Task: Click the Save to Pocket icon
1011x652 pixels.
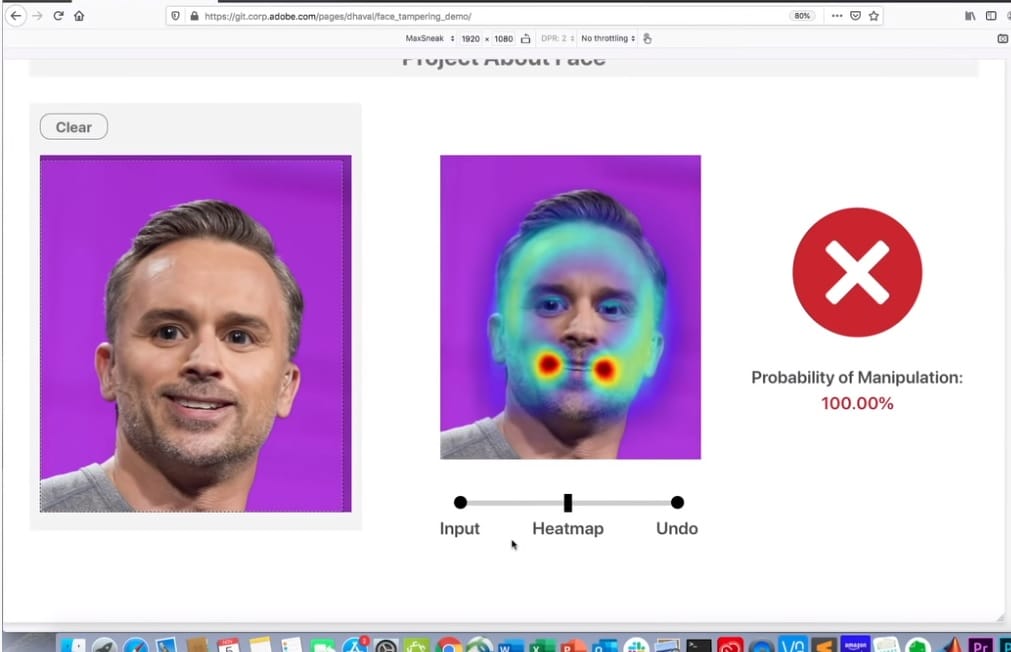Action: pos(856,15)
